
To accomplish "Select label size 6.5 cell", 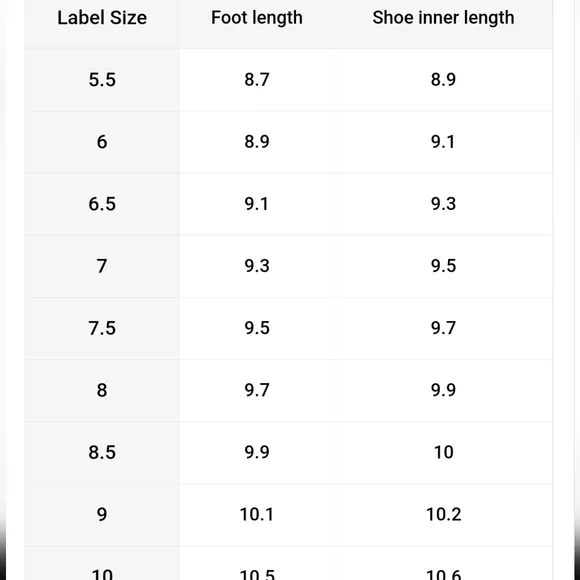I will (x=102, y=204).
